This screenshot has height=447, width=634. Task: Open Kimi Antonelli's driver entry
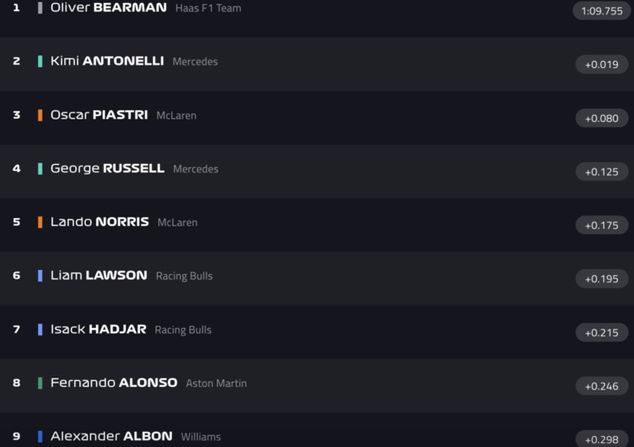coord(107,61)
